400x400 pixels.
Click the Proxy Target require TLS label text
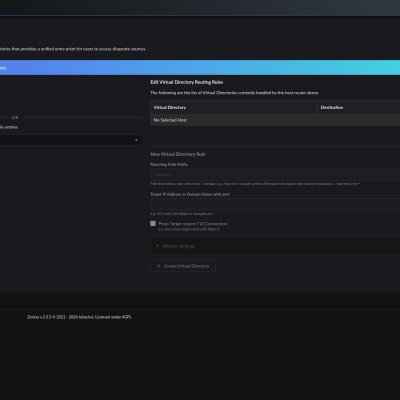[x=193, y=224]
